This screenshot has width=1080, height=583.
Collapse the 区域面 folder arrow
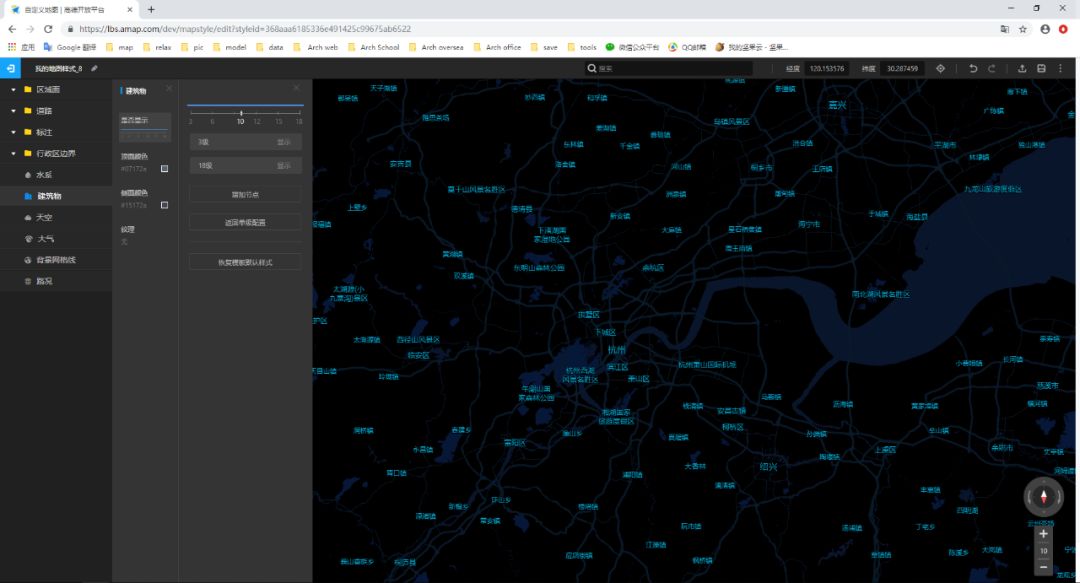click(13, 90)
